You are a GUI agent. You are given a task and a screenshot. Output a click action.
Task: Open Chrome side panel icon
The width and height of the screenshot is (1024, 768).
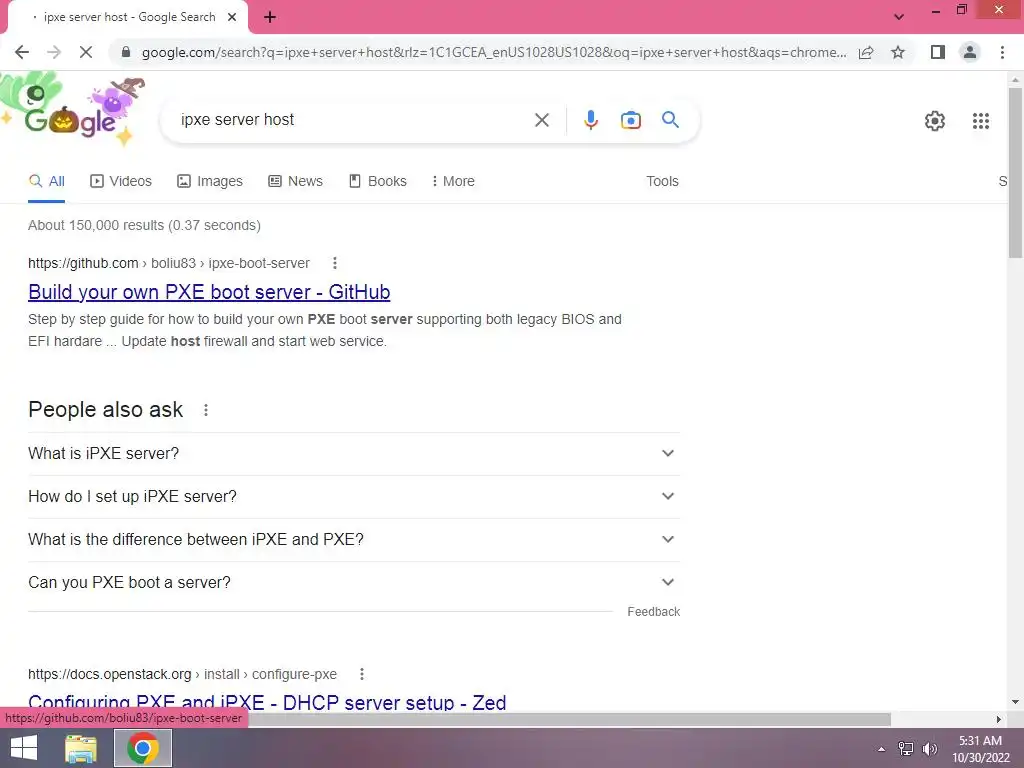938,52
